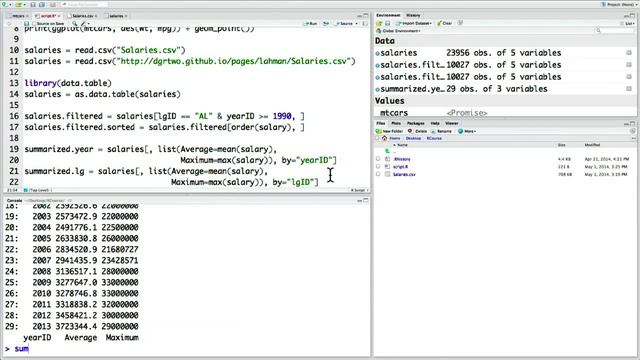Switch to the Salaries.csv editor tab
640x360 pixels.
pos(82,16)
